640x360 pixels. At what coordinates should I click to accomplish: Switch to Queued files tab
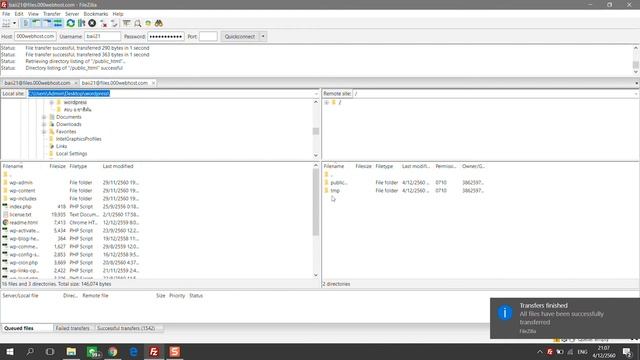click(x=19, y=328)
